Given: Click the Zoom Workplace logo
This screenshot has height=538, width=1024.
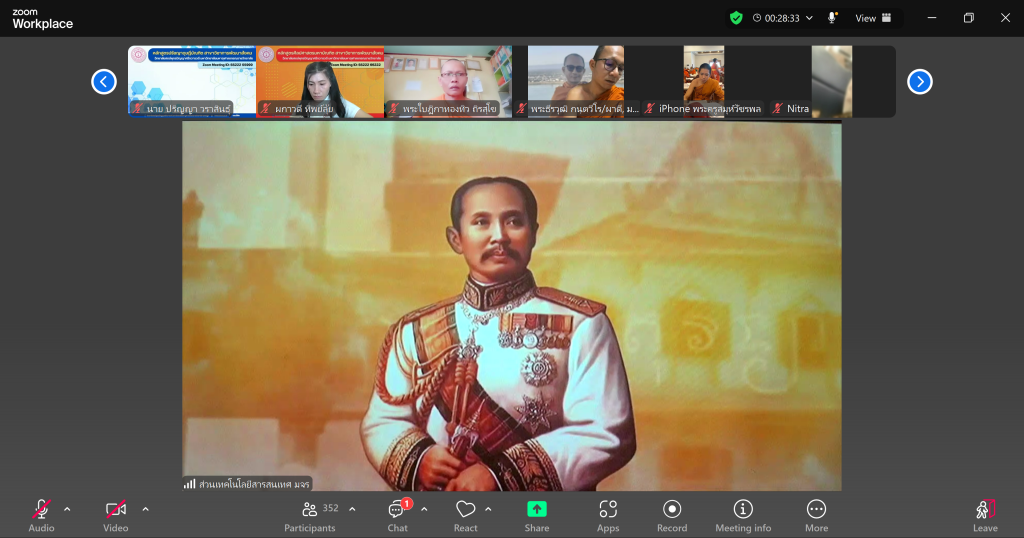Looking at the screenshot, I should (x=42, y=19).
